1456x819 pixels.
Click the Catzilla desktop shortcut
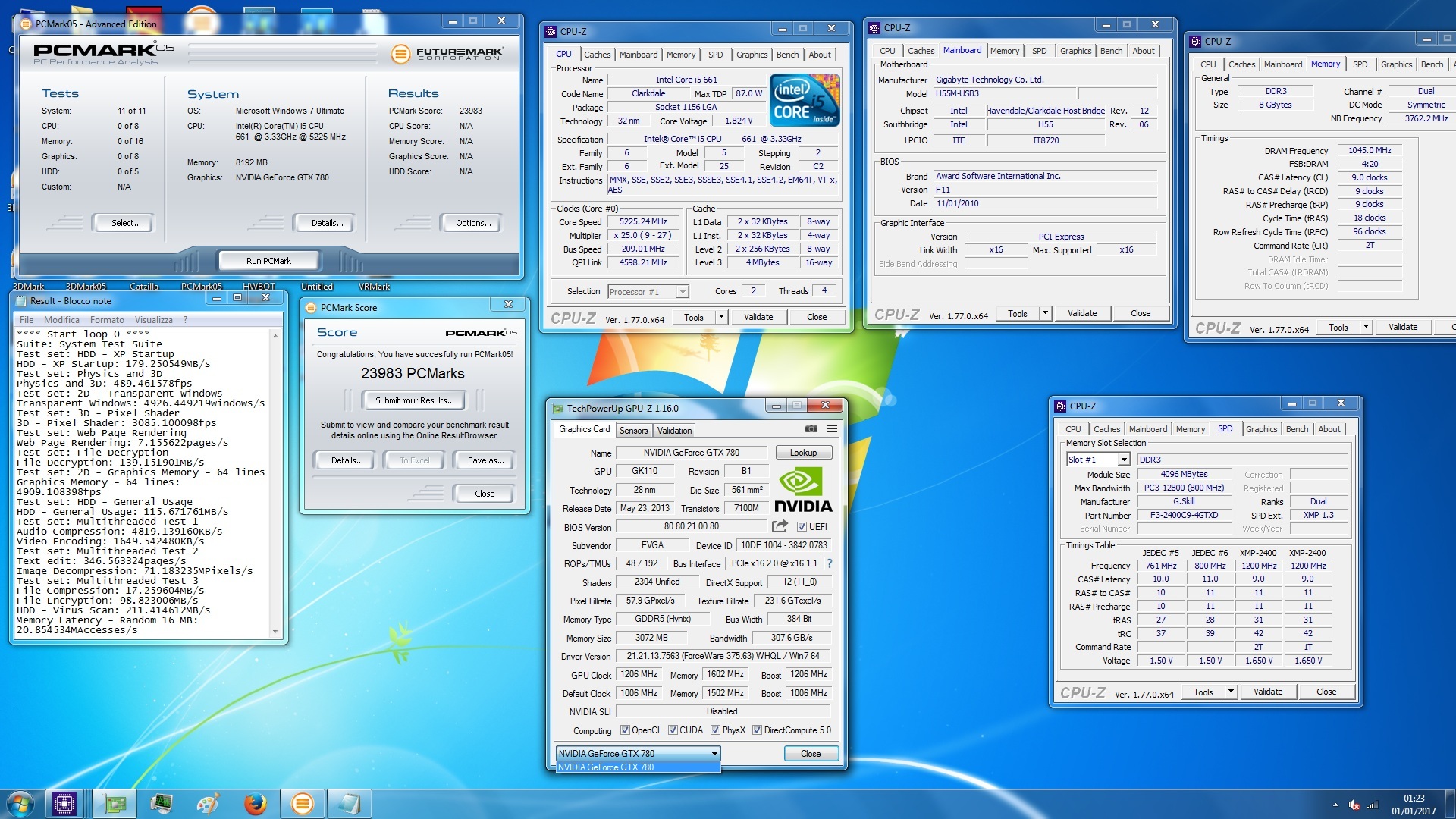pyautogui.click(x=144, y=286)
